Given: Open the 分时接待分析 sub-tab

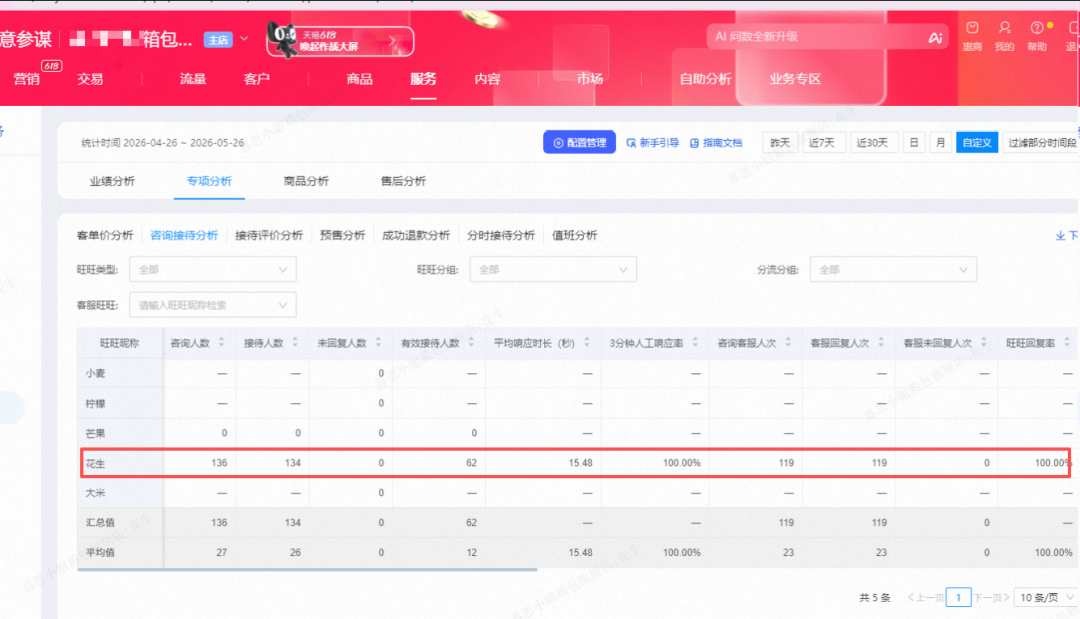Looking at the screenshot, I should (501, 235).
